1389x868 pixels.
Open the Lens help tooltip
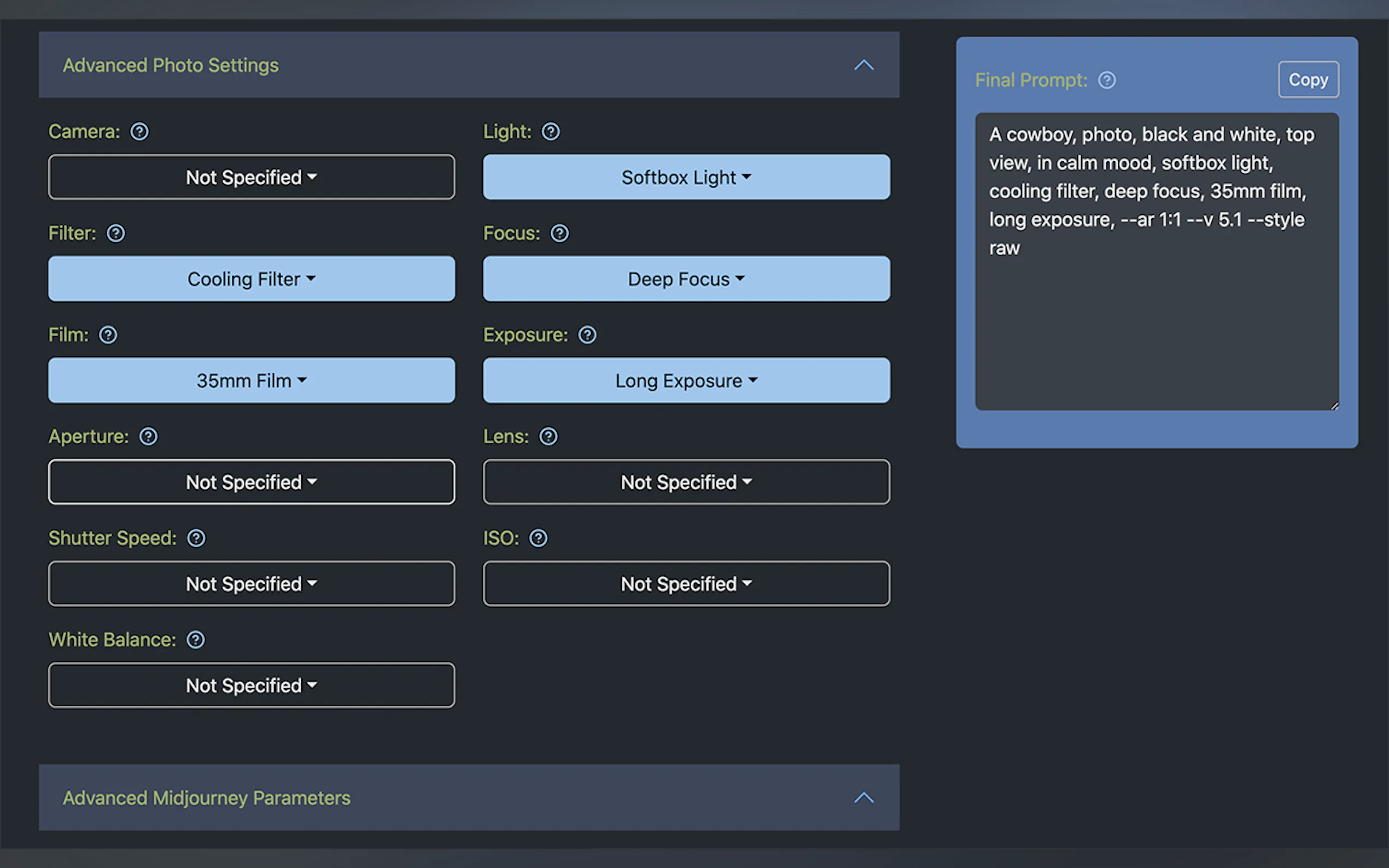coord(547,436)
